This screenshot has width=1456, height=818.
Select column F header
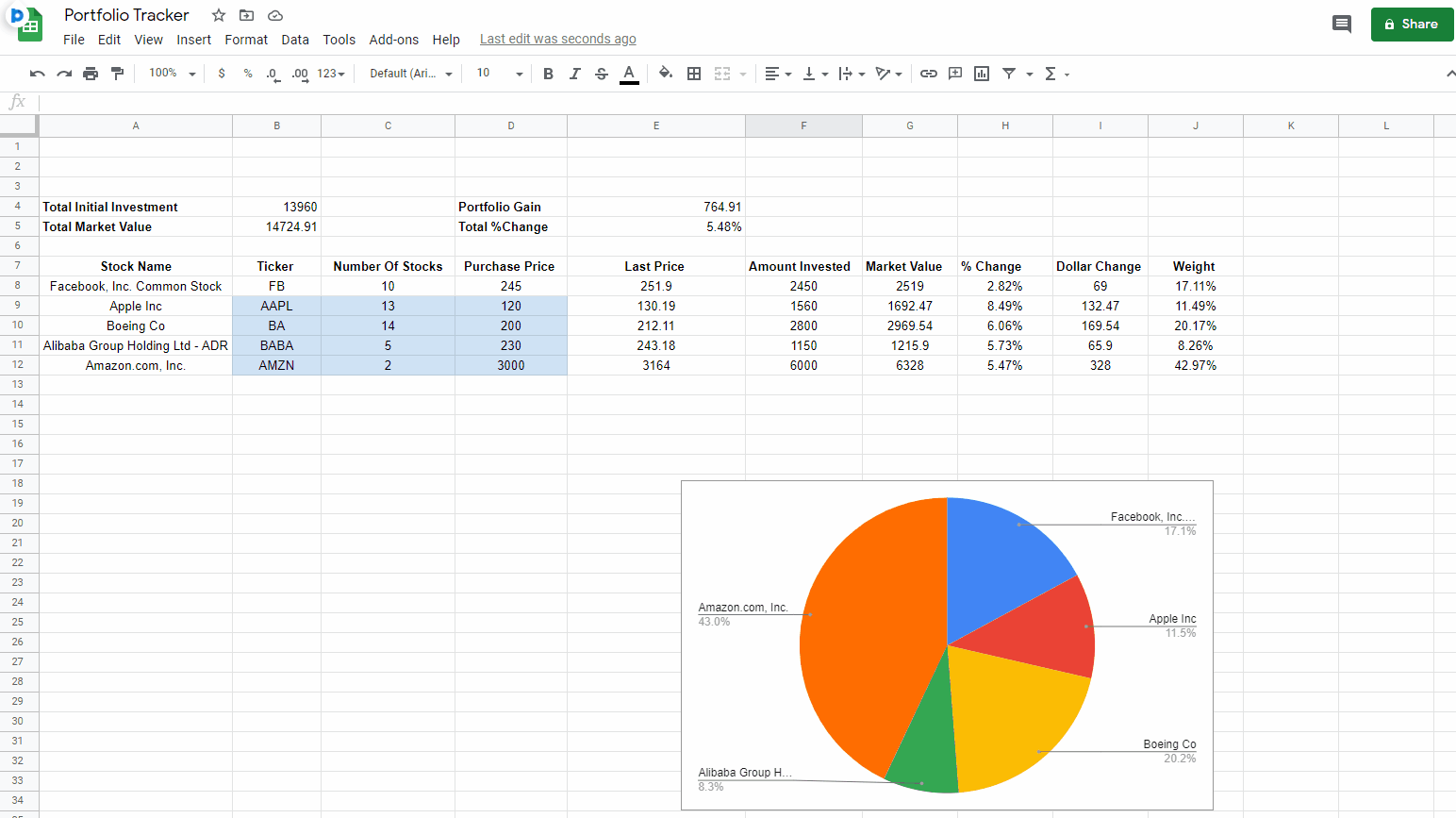(803, 125)
